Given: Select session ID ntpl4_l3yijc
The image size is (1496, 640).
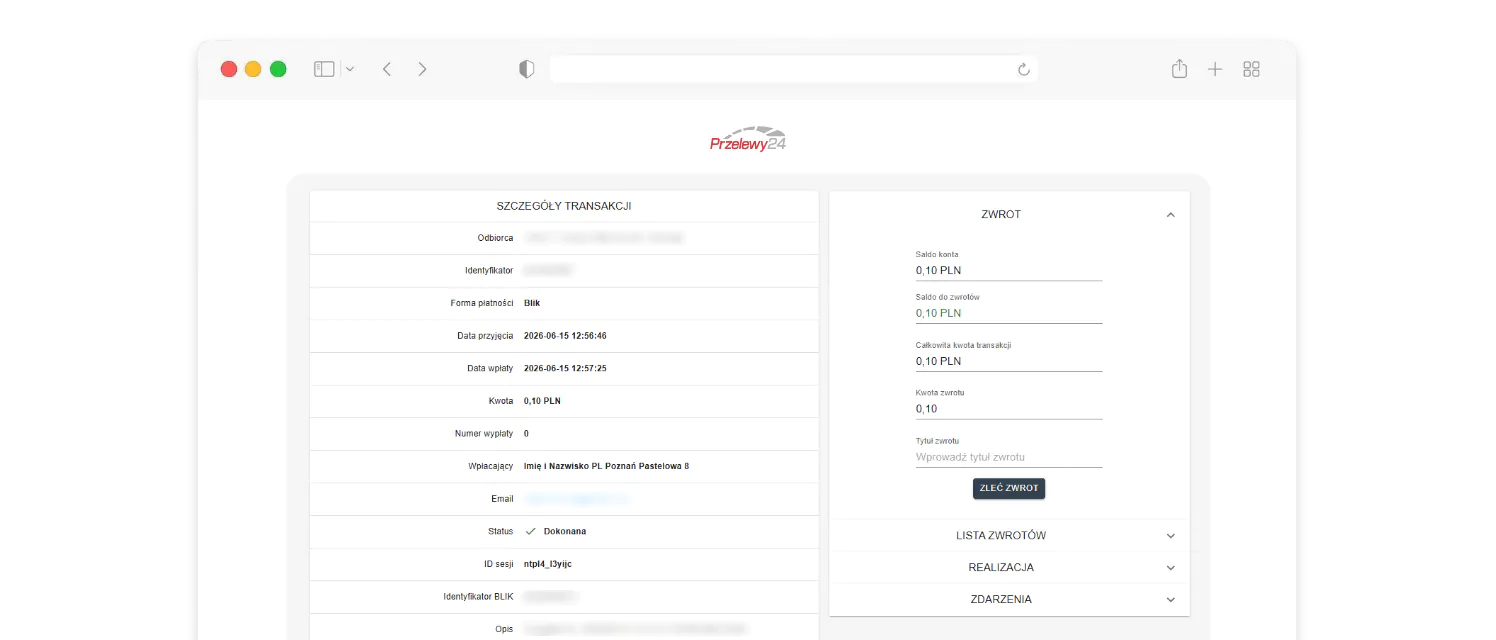Looking at the screenshot, I should pos(548,564).
